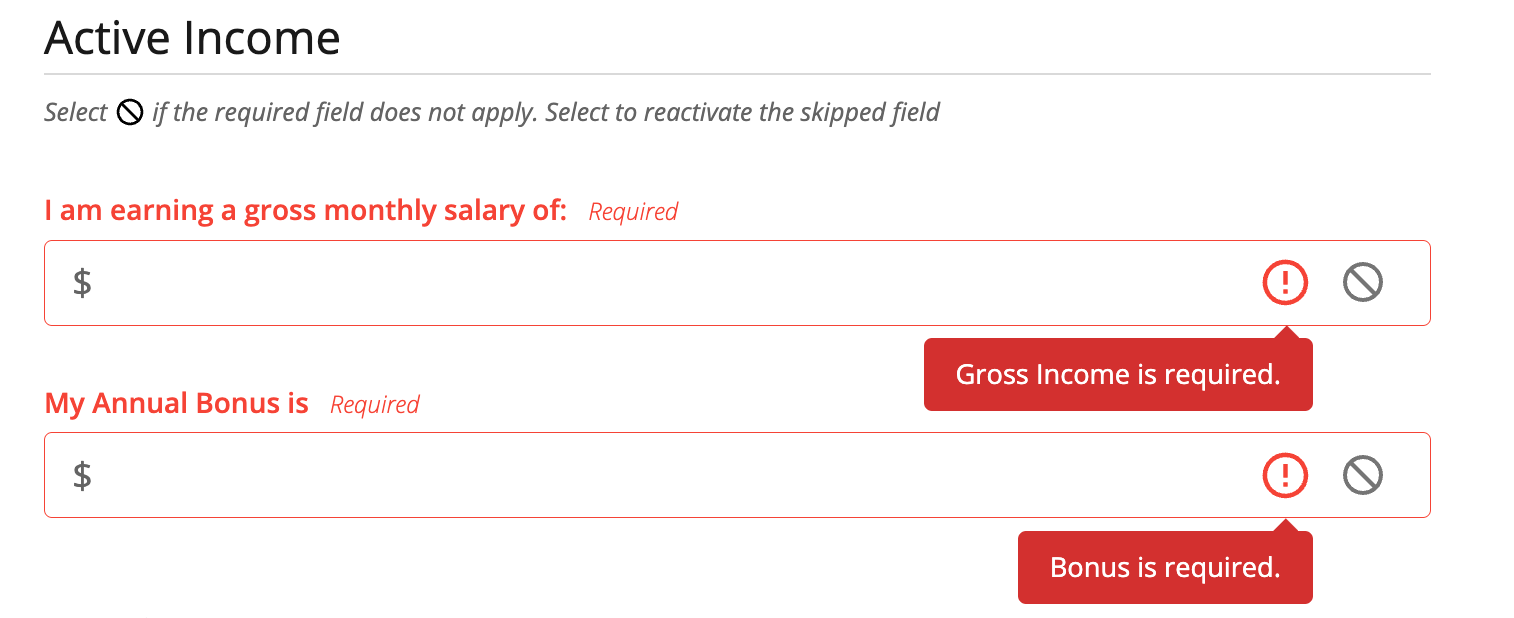Click inside the gross monthly salary input
1514x618 pixels.
click(x=600, y=283)
